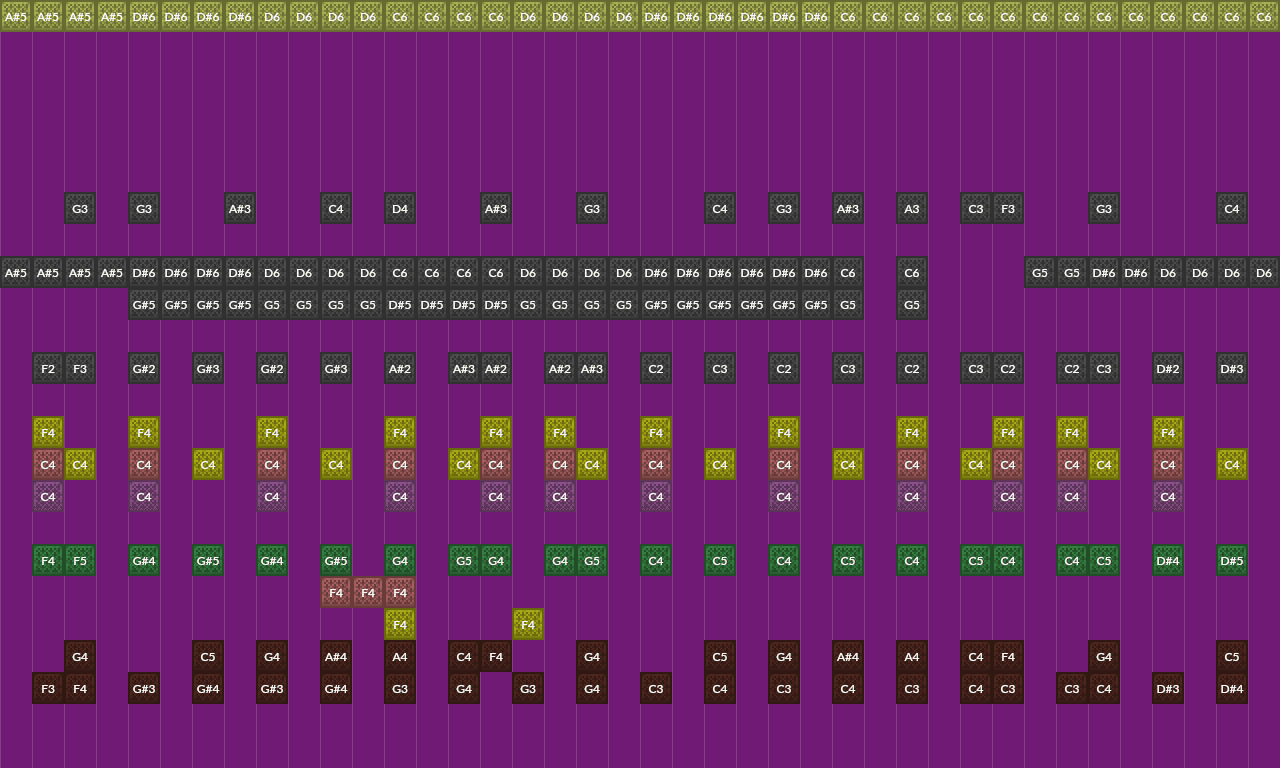The height and width of the screenshot is (768, 1280).
Task: Click the gray F2 note block
Action: (48, 369)
